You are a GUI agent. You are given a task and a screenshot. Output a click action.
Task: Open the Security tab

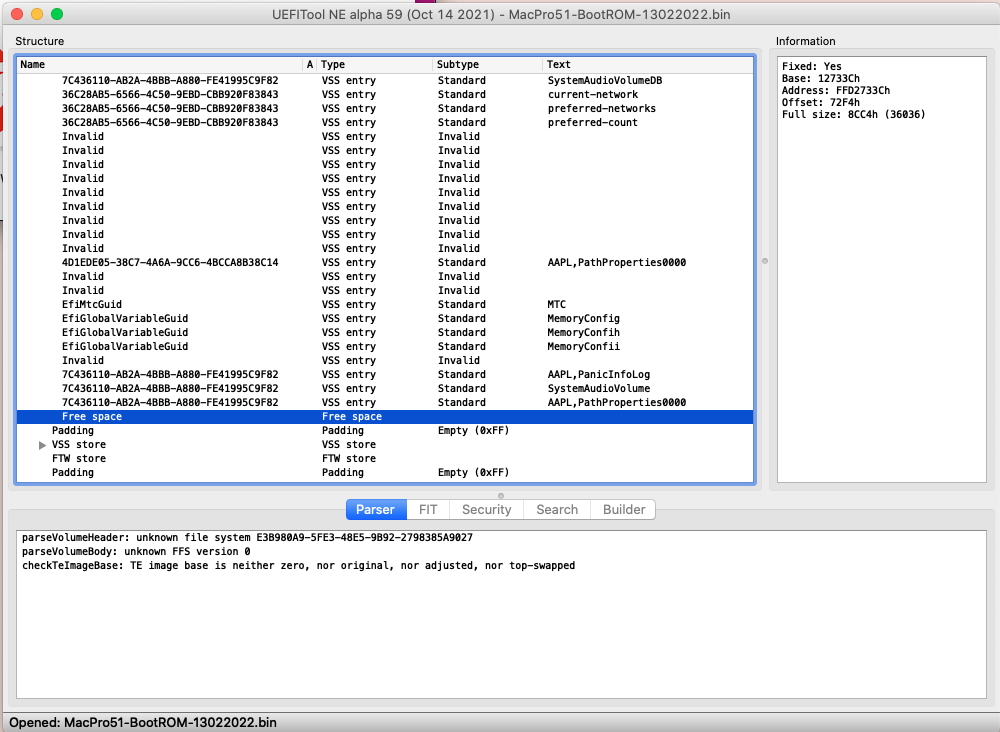coord(487,509)
